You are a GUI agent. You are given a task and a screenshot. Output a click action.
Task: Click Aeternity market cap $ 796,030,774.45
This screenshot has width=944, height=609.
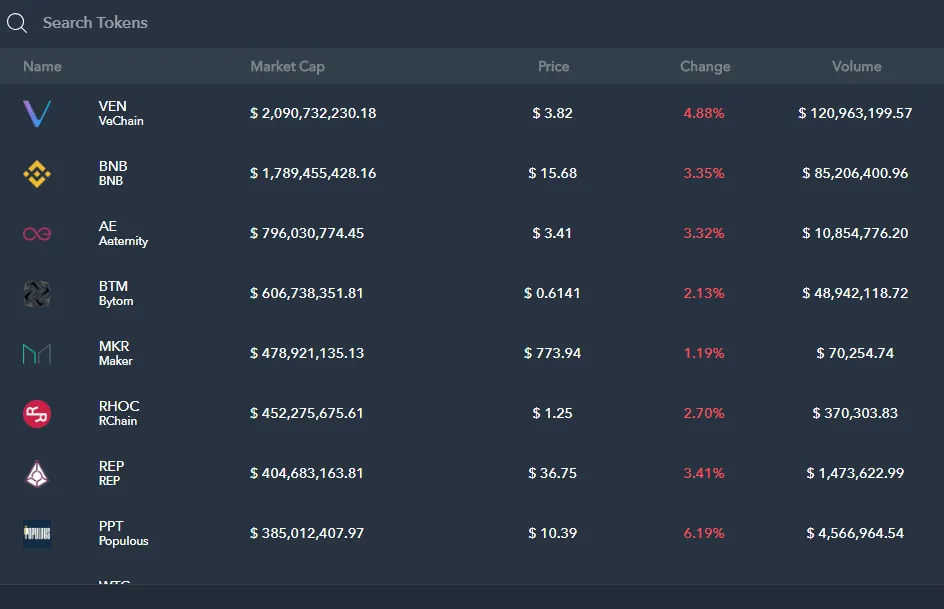pos(307,233)
